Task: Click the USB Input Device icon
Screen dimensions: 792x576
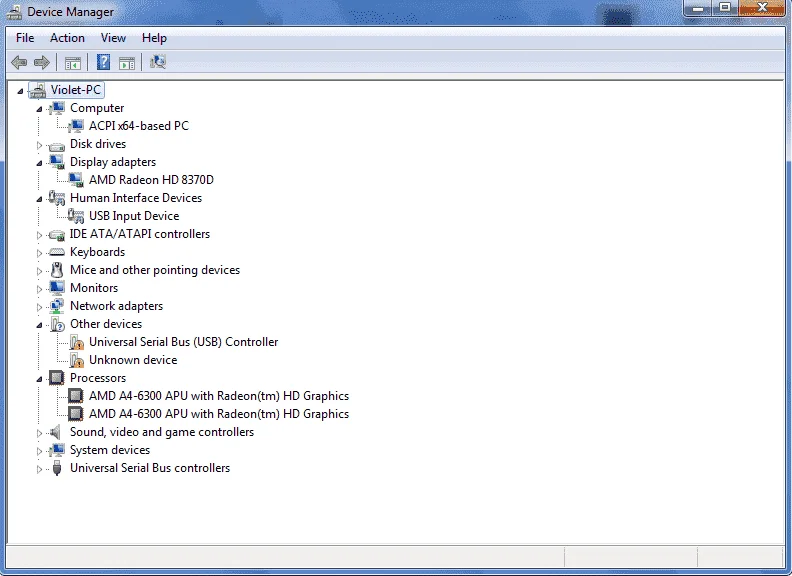Action: click(76, 216)
